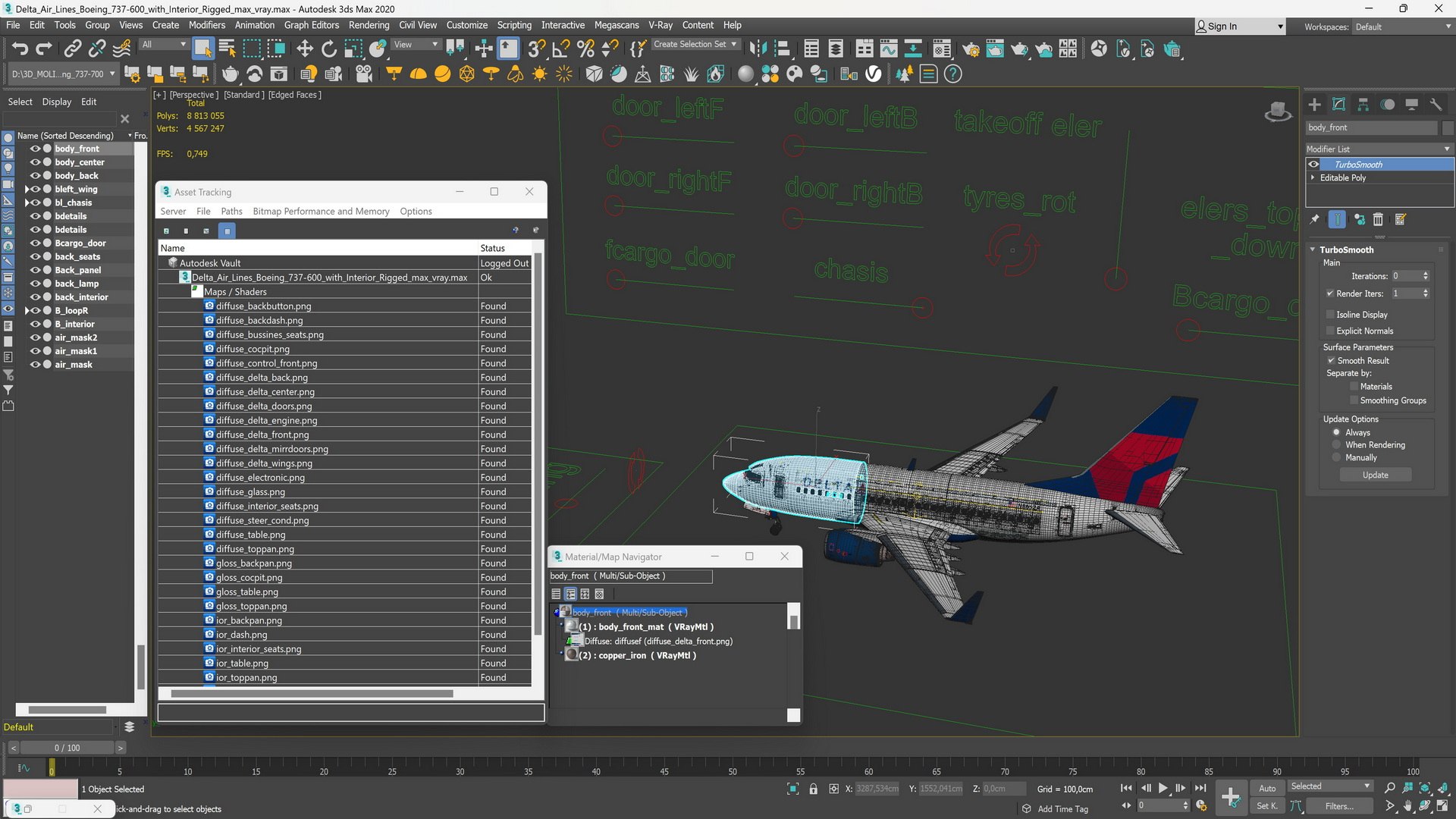This screenshot has height=819, width=1456.
Task: Open the Create Selection Set dropdown
Action: (x=695, y=44)
